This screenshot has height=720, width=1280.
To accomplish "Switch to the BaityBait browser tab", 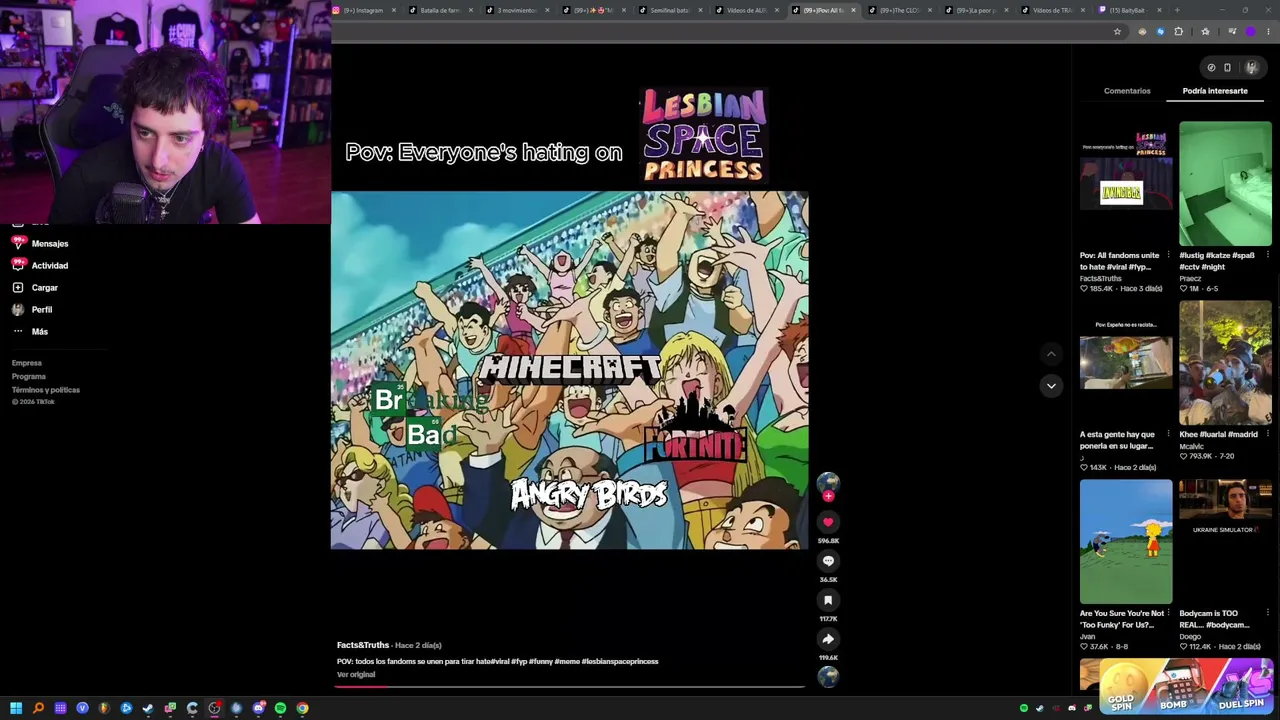I will point(1129,10).
